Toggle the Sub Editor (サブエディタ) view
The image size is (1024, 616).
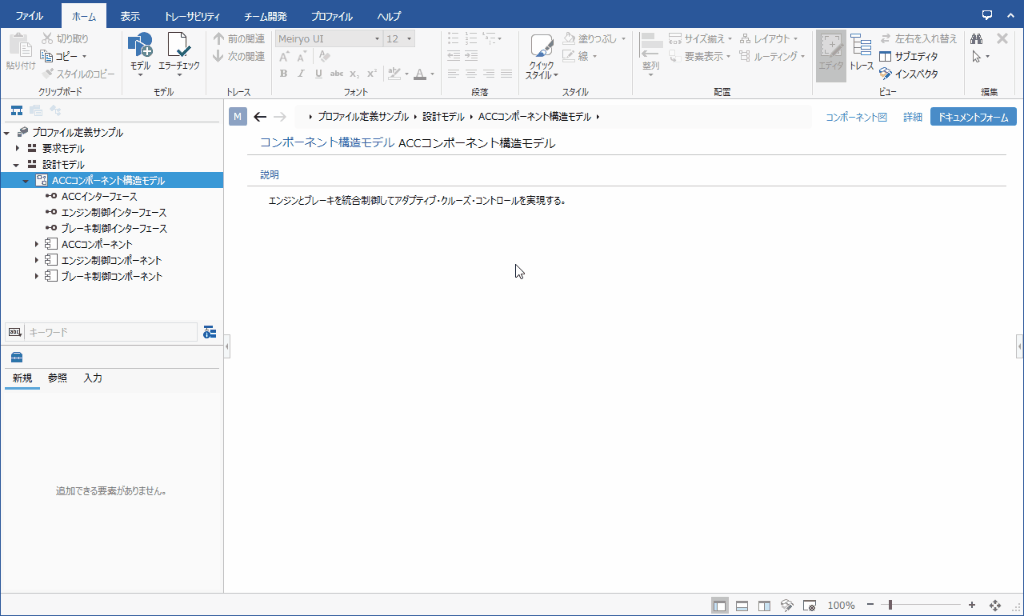pyautogui.click(x=908, y=56)
